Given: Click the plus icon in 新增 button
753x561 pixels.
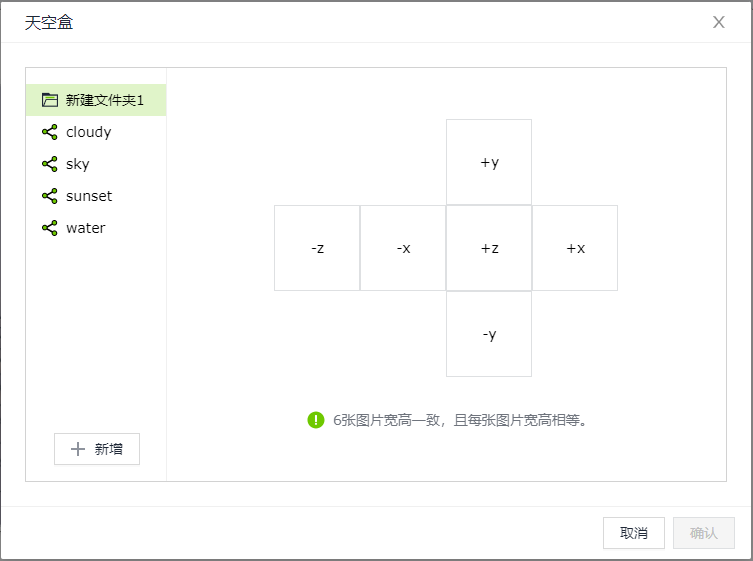Looking at the screenshot, I should [x=78, y=450].
